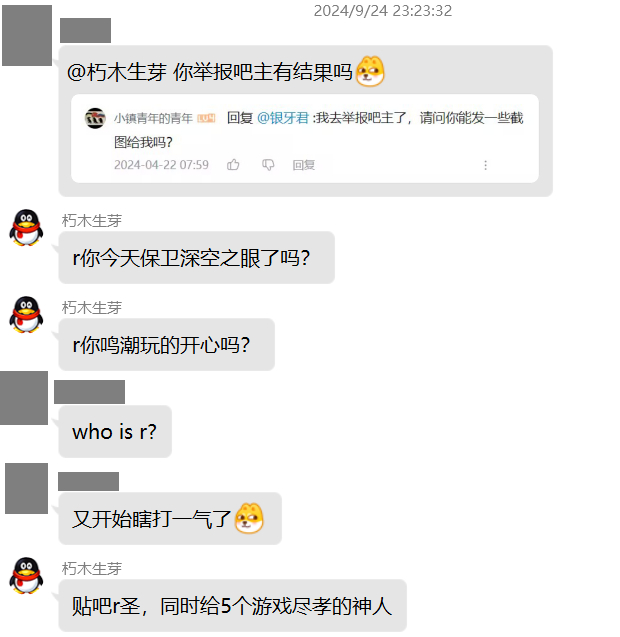Viewport: 620px width, 637px height.
Task: Open the @银牙君 mention link
Action: [283, 118]
